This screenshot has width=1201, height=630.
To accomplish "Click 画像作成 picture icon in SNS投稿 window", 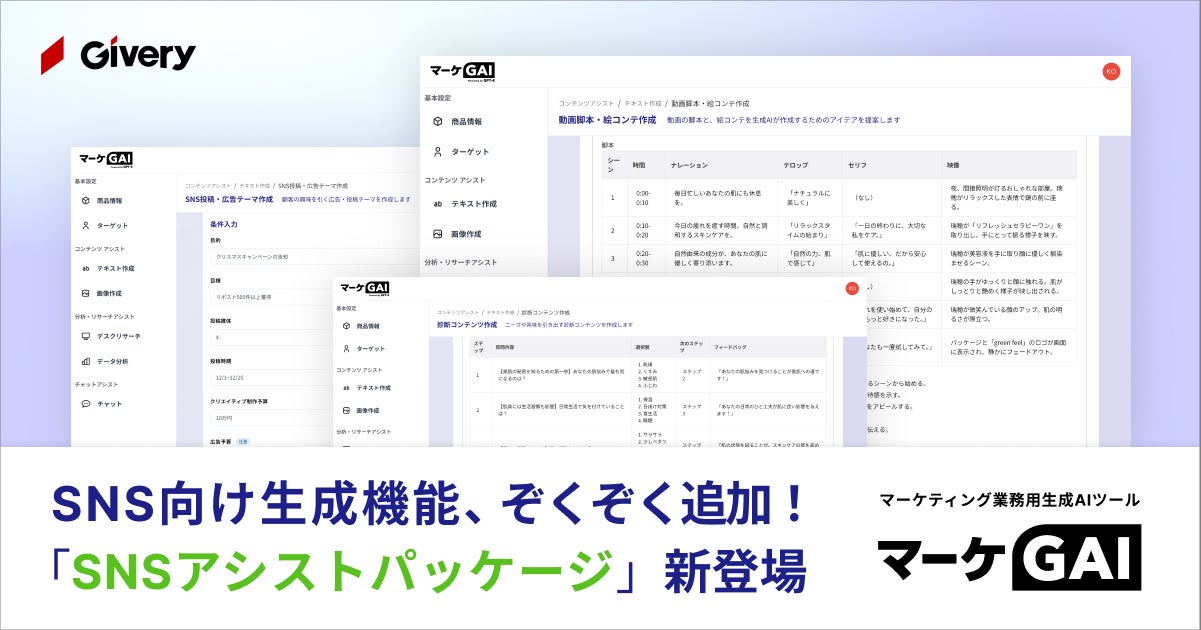I will (86, 294).
